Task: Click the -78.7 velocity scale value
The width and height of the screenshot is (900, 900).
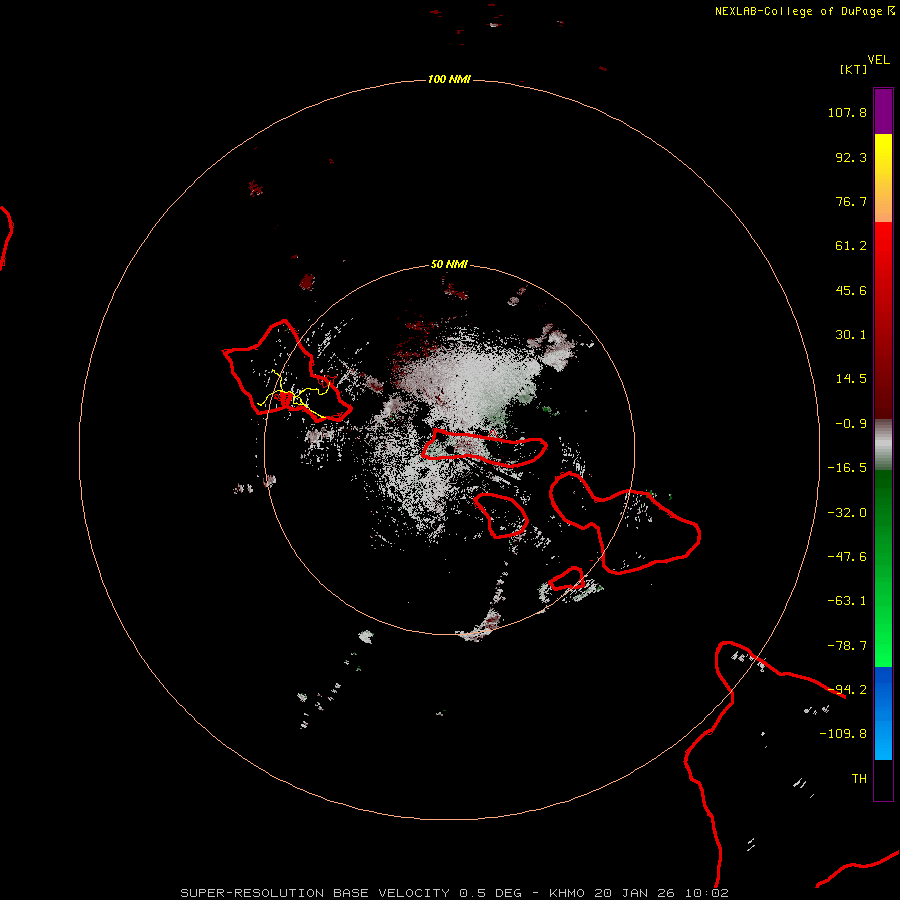Action: 847,646
